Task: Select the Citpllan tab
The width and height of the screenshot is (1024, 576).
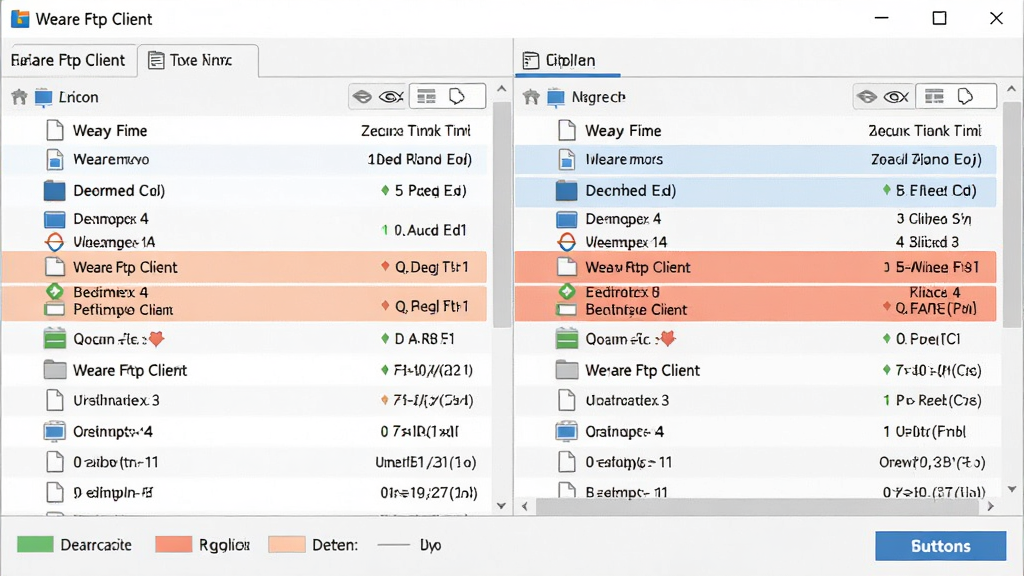Action: coord(567,60)
